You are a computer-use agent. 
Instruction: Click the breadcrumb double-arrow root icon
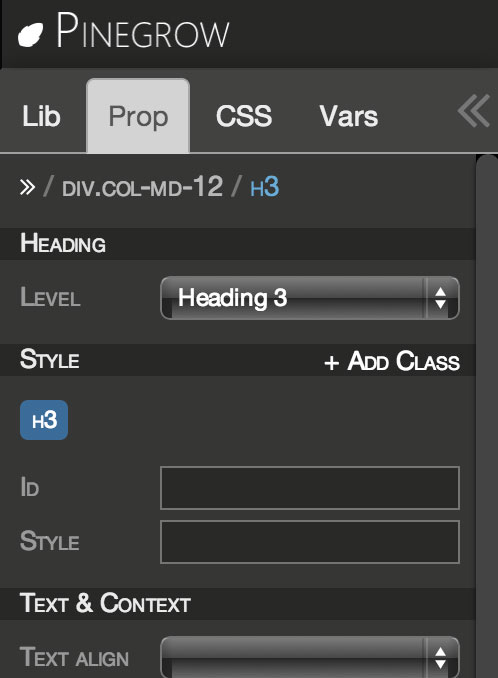27,187
